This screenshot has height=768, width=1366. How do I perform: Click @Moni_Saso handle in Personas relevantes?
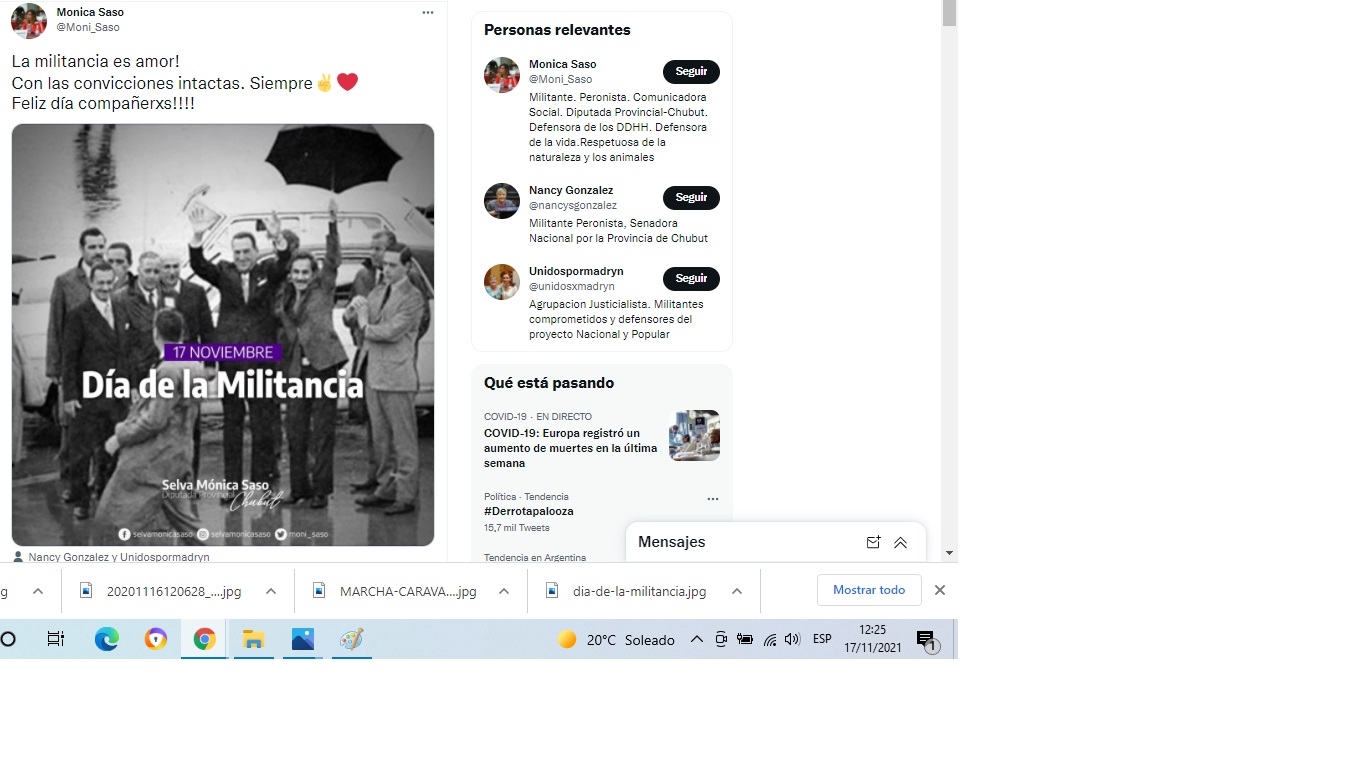(x=561, y=79)
